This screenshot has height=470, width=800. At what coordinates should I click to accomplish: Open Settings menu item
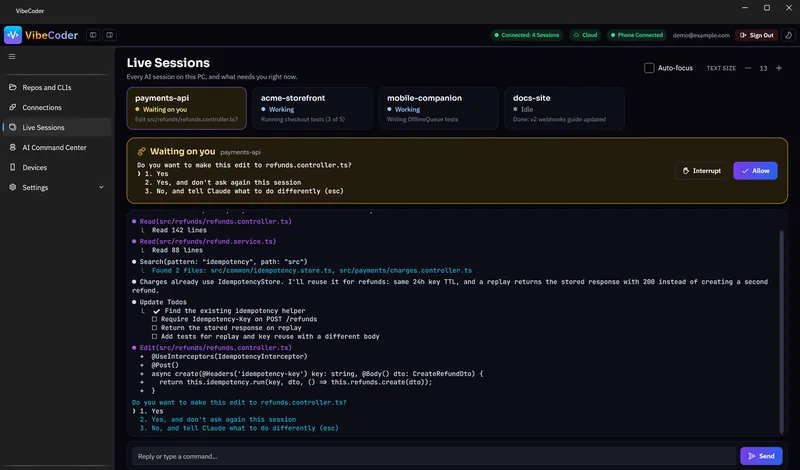click(x=57, y=187)
